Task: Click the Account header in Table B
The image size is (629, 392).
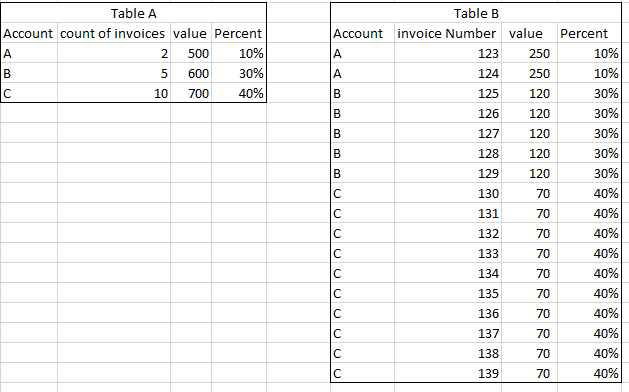Action: click(363, 33)
